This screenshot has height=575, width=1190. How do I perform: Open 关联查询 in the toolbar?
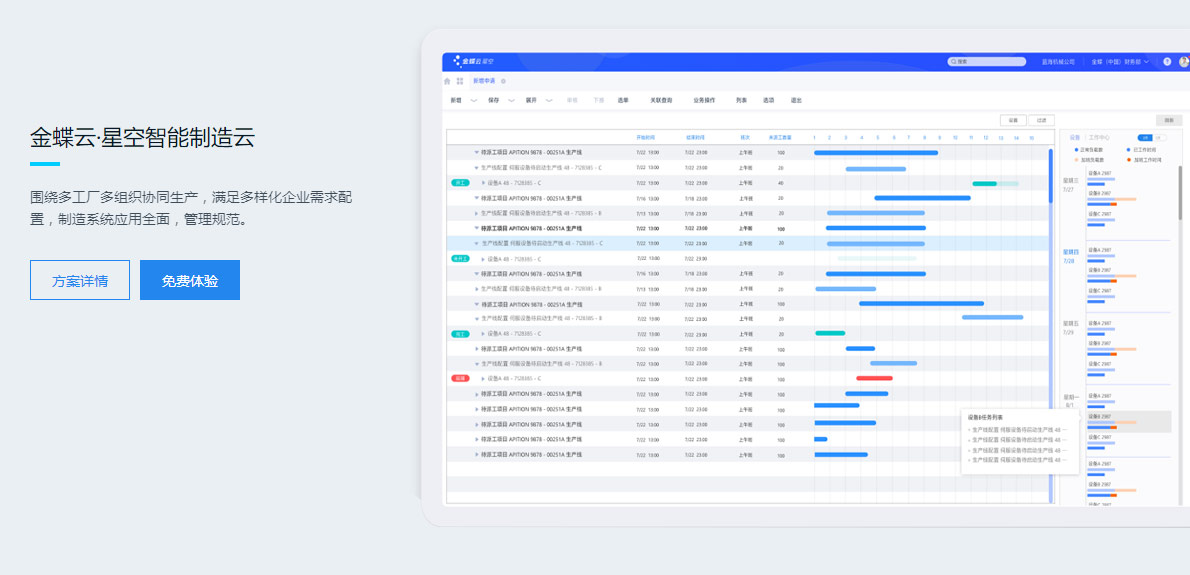pos(661,100)
